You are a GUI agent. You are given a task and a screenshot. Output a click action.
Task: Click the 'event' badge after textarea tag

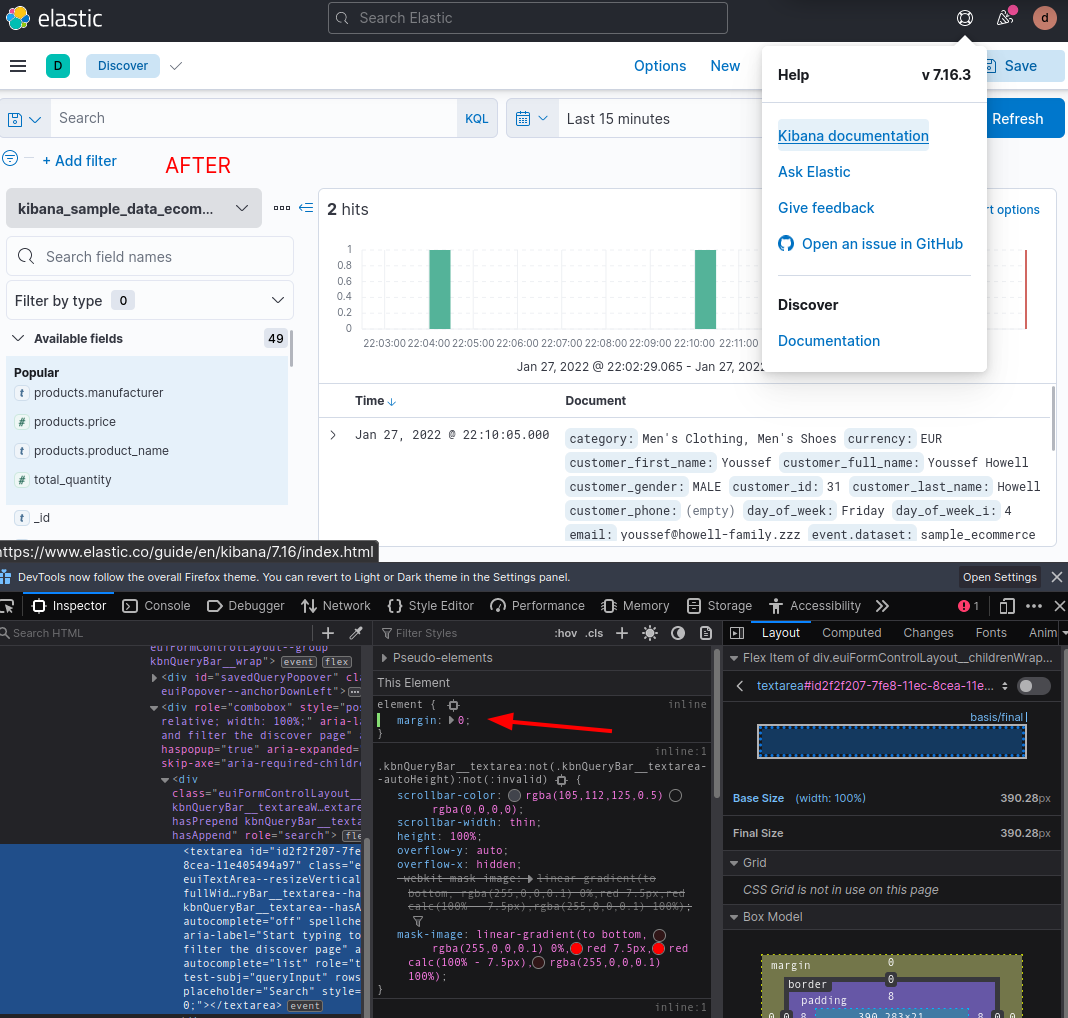point(304,1006)
